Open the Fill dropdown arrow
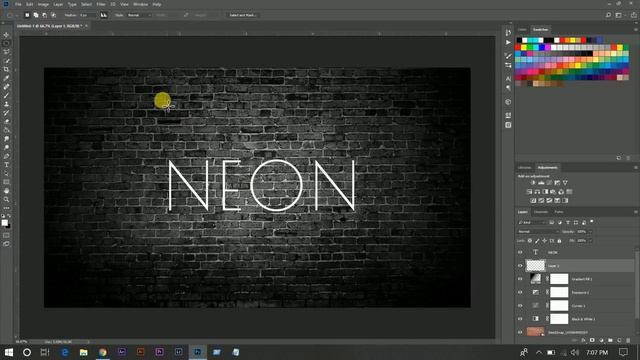 pyautogui.click(x=591, y=241)
